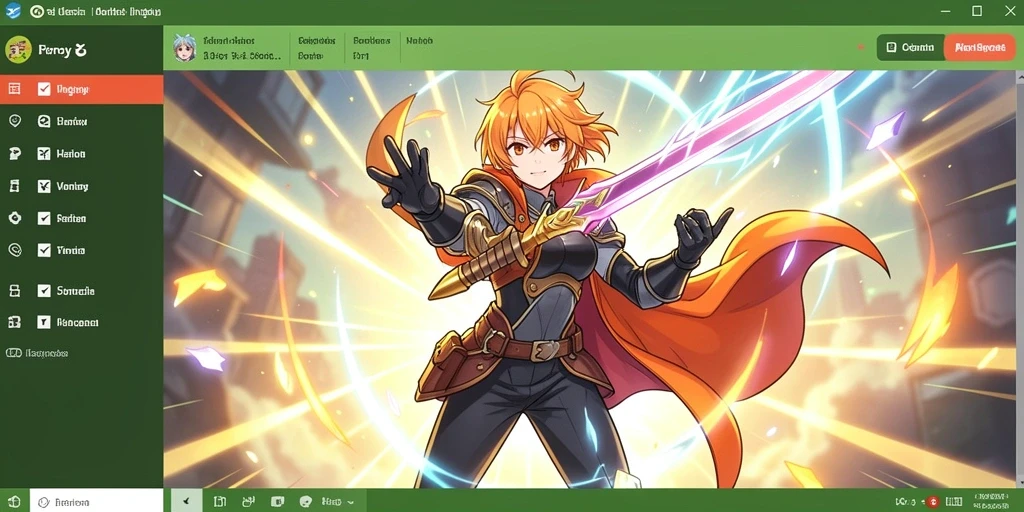
Task: Click the target icon beside Saritan
Action: coord(14,218)
